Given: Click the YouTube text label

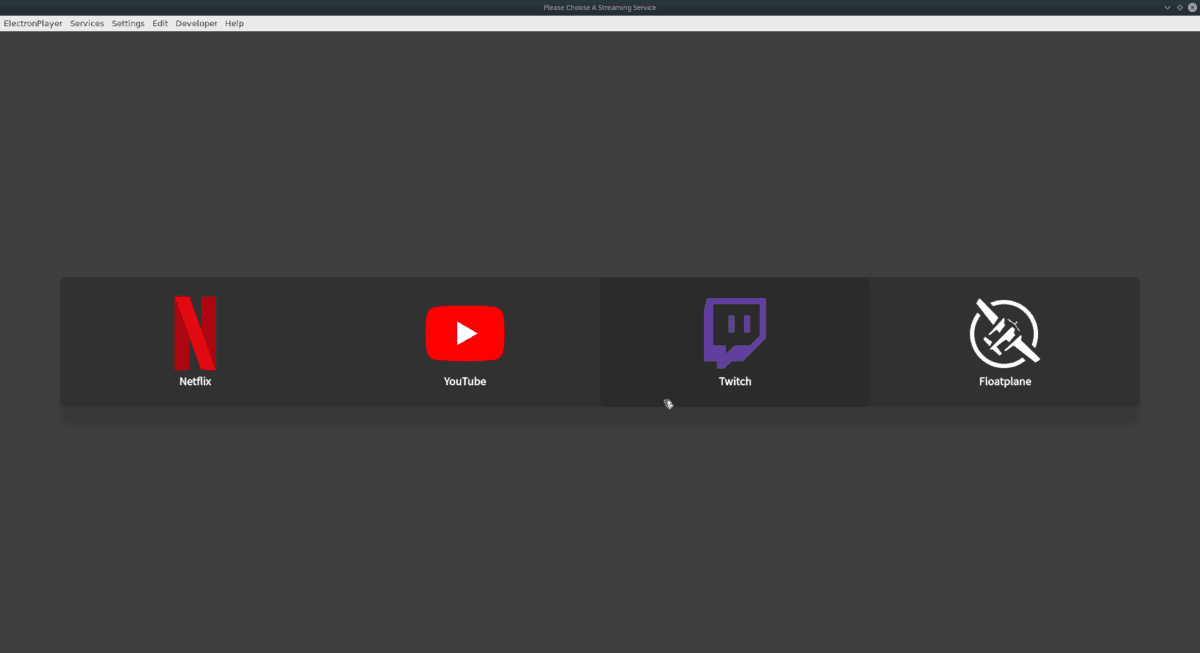Looking at the screenshot, I should point(465,381).
